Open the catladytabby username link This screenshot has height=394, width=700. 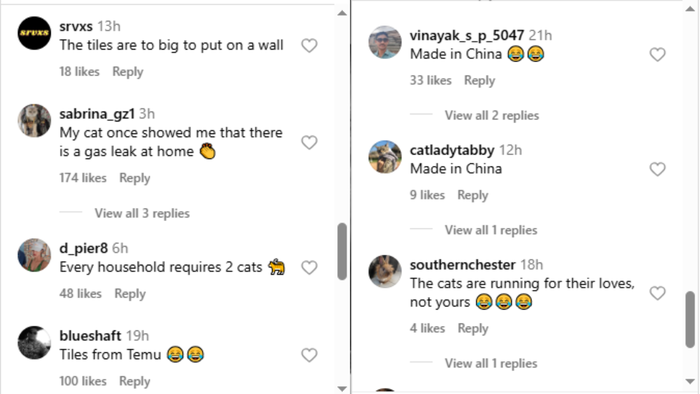click(452, 150)
